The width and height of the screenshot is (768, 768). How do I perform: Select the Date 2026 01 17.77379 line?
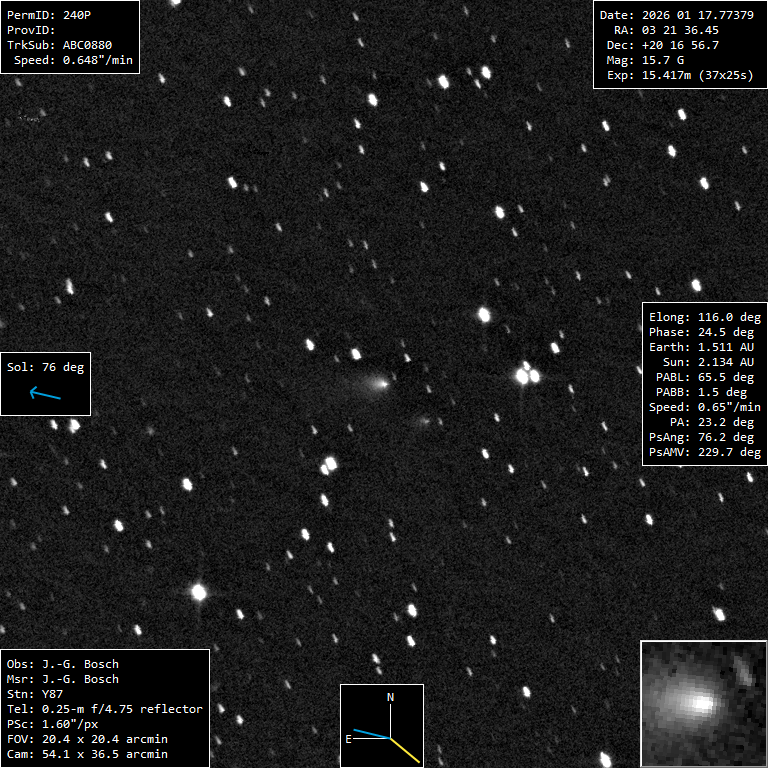[676, 15]
